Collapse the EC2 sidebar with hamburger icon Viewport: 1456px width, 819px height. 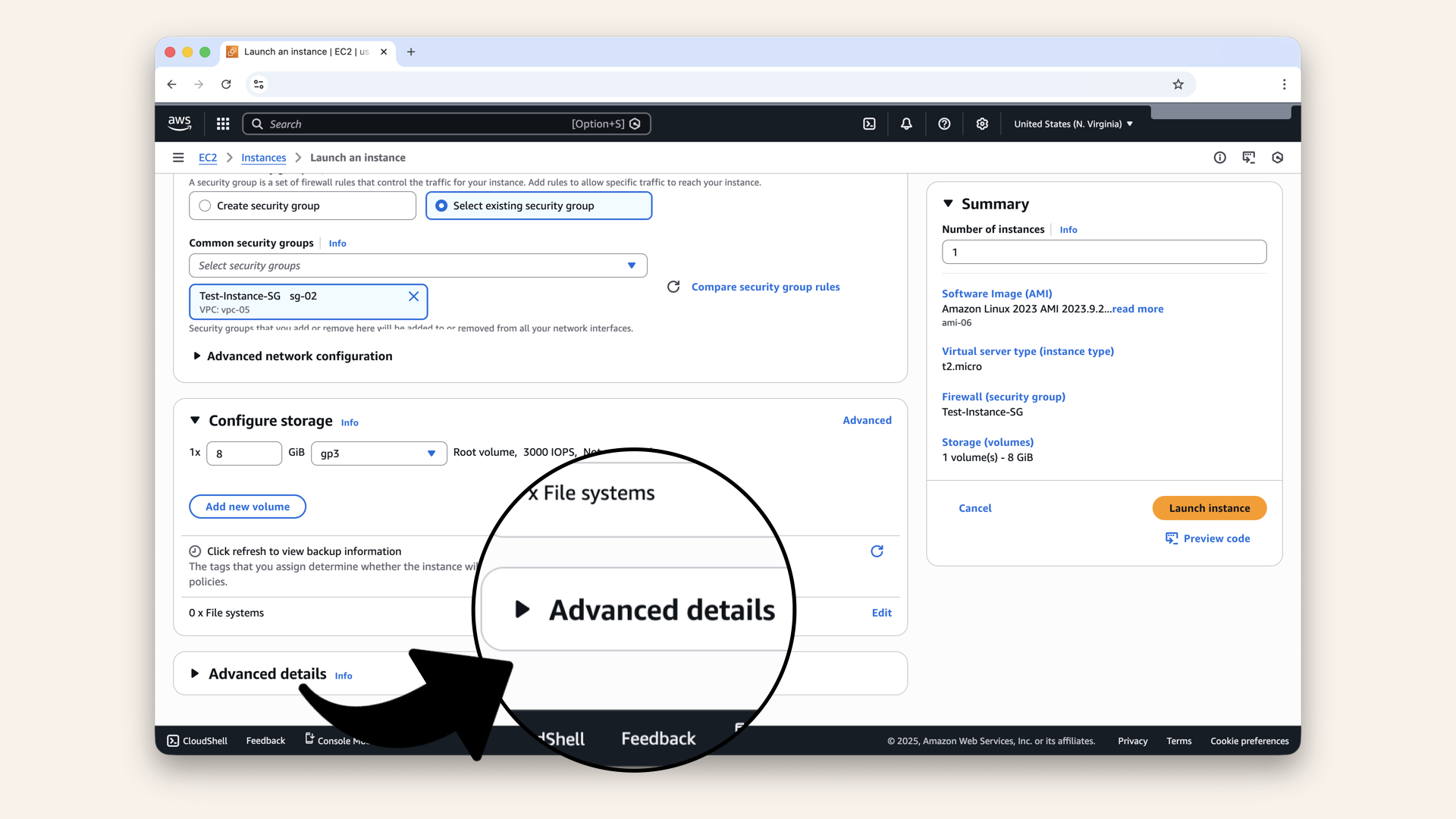point(178,157)
